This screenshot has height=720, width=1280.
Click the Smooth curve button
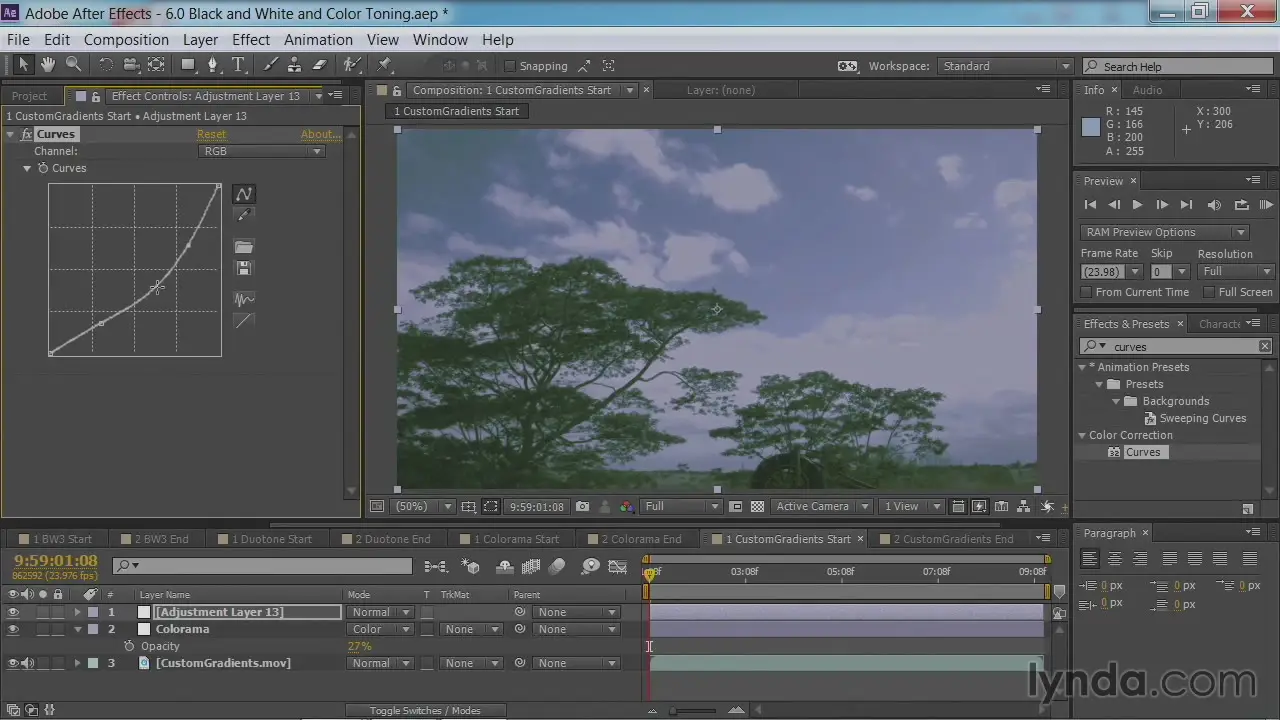(x=244, y=299)
